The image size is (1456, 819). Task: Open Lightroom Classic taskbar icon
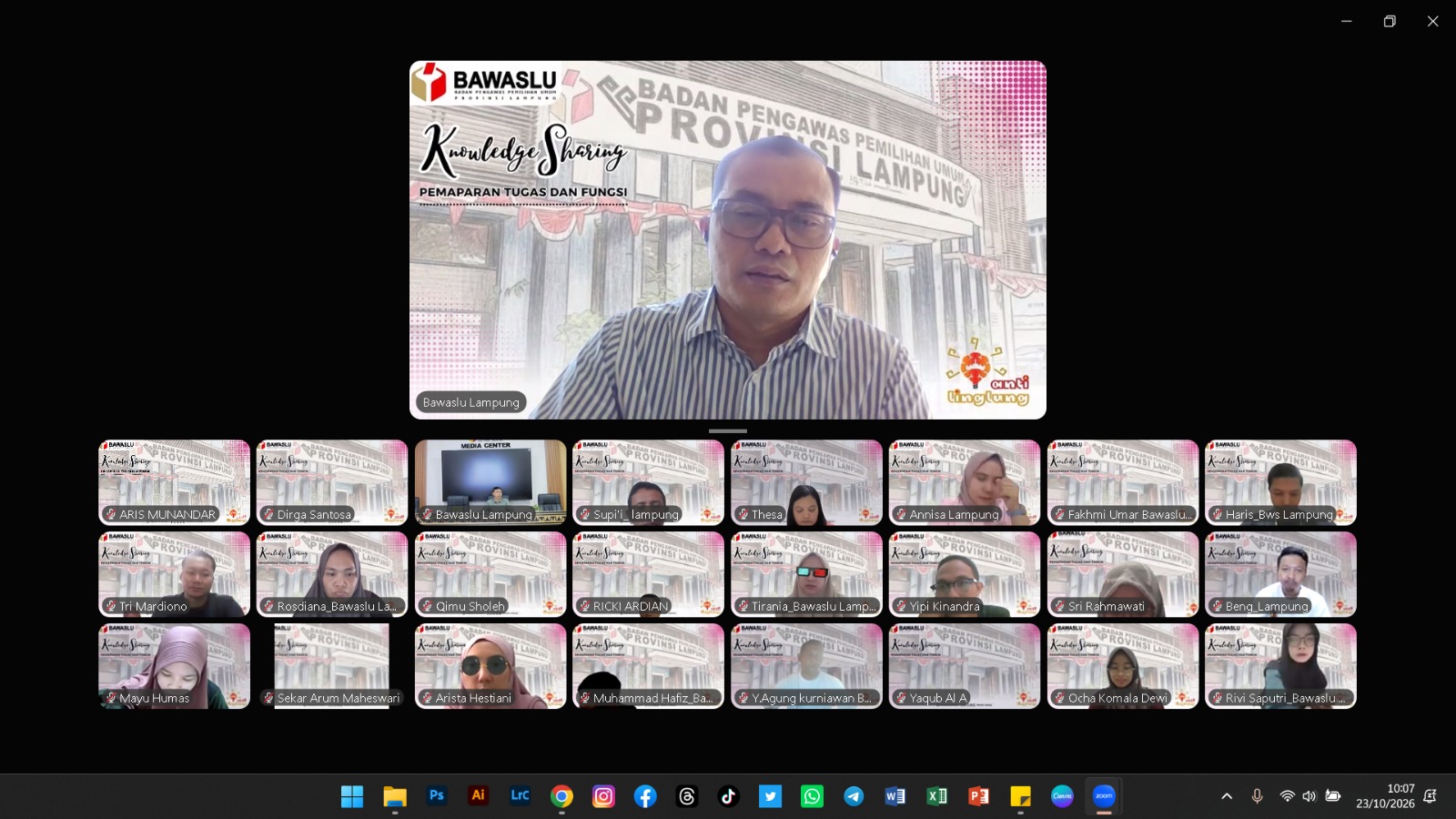520,795
